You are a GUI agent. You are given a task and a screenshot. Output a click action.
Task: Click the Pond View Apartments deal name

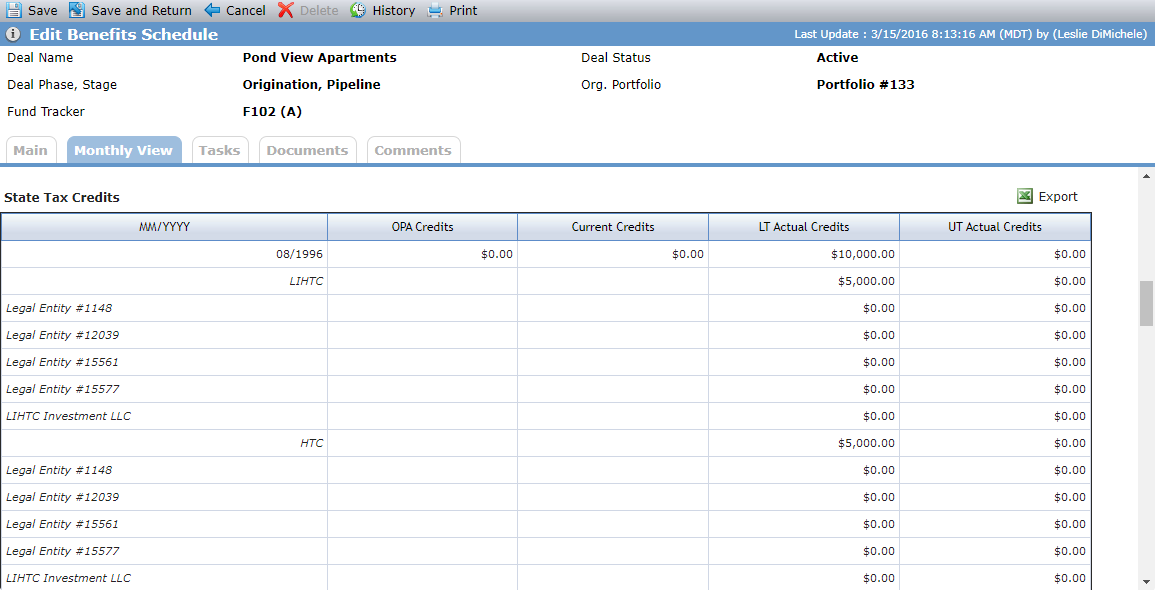tap(320, 57)
